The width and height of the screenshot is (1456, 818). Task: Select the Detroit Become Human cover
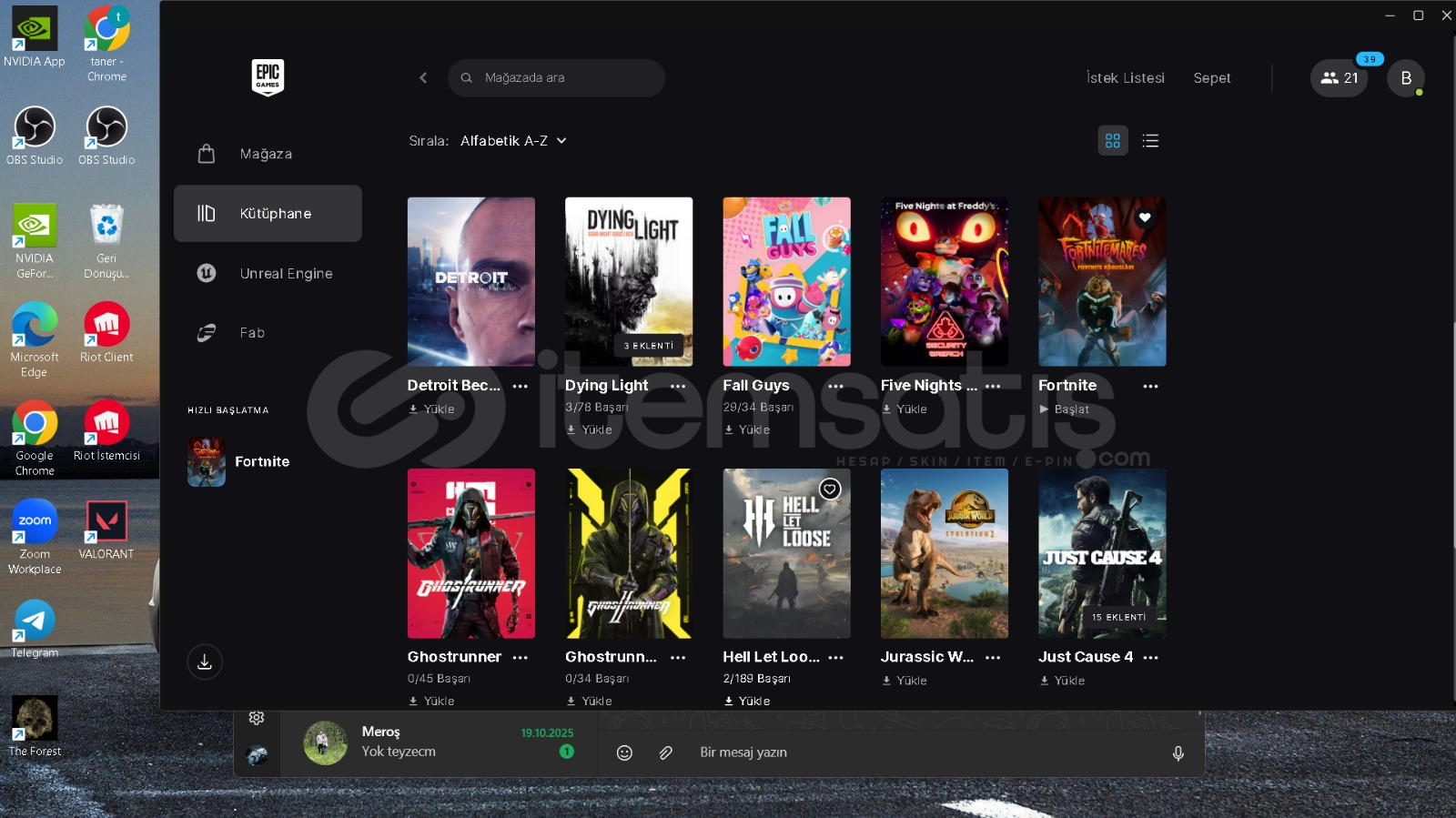tap(471, 282)
